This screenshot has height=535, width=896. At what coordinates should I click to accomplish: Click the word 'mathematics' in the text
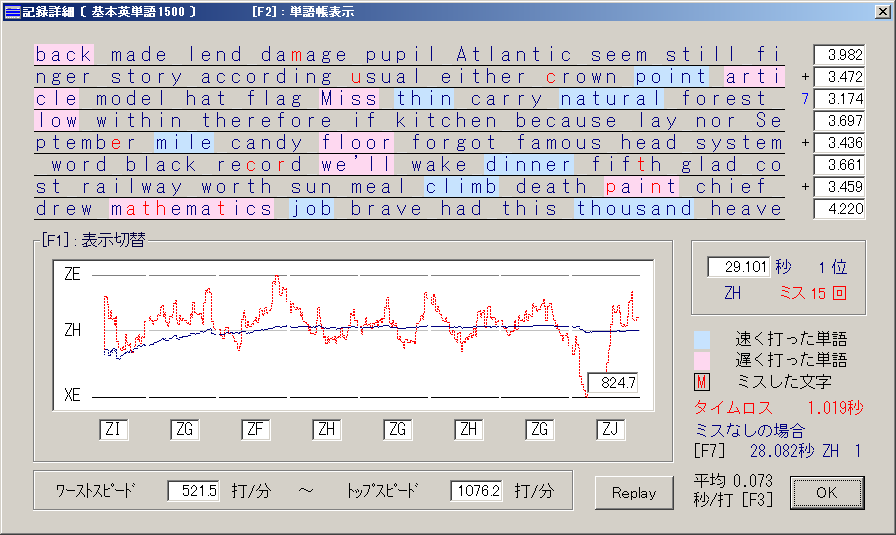(x=191, y=209)
